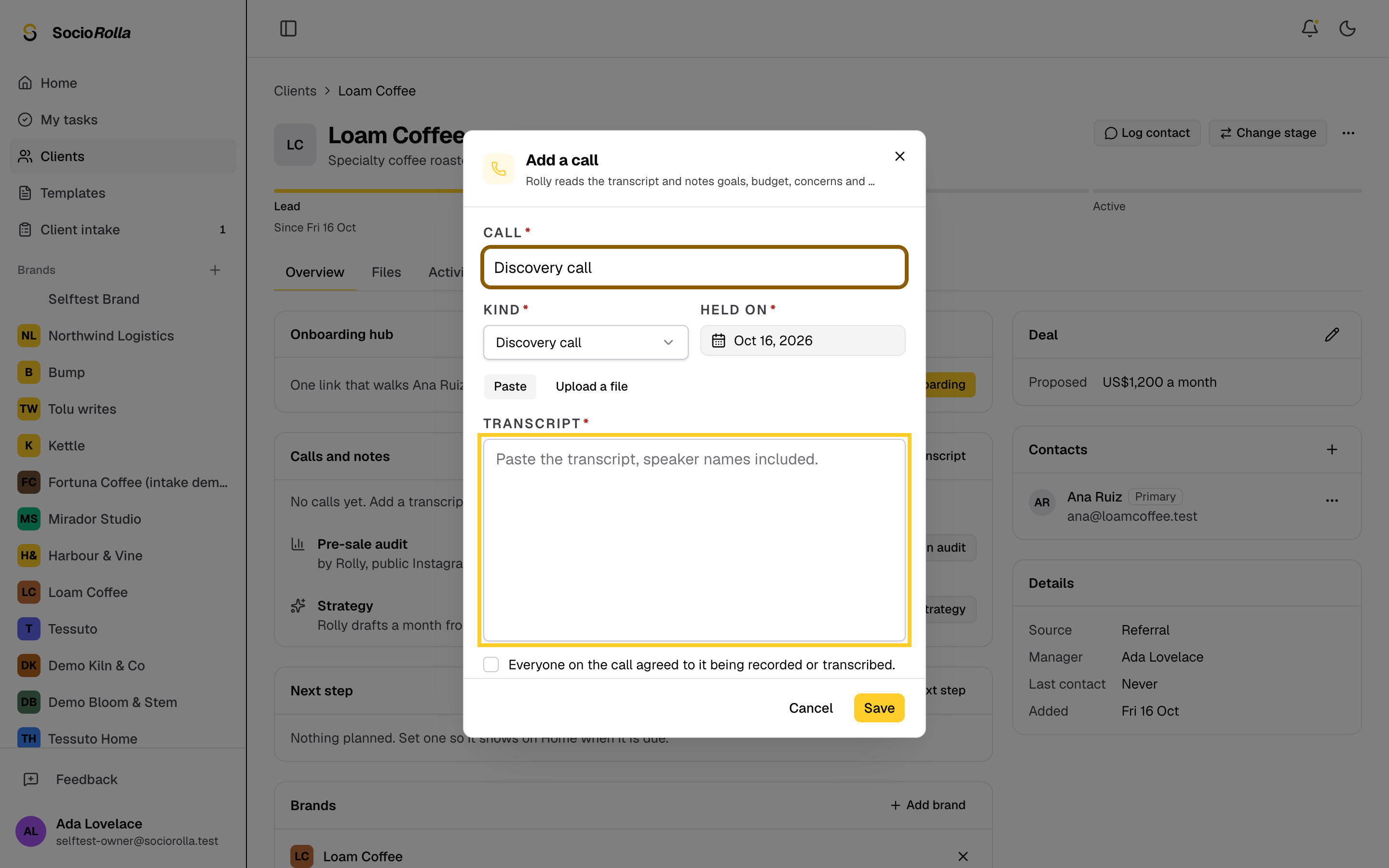The width and height of the screenshot is (1389, 868).
Task: Save the call
Action: (879, 708)
